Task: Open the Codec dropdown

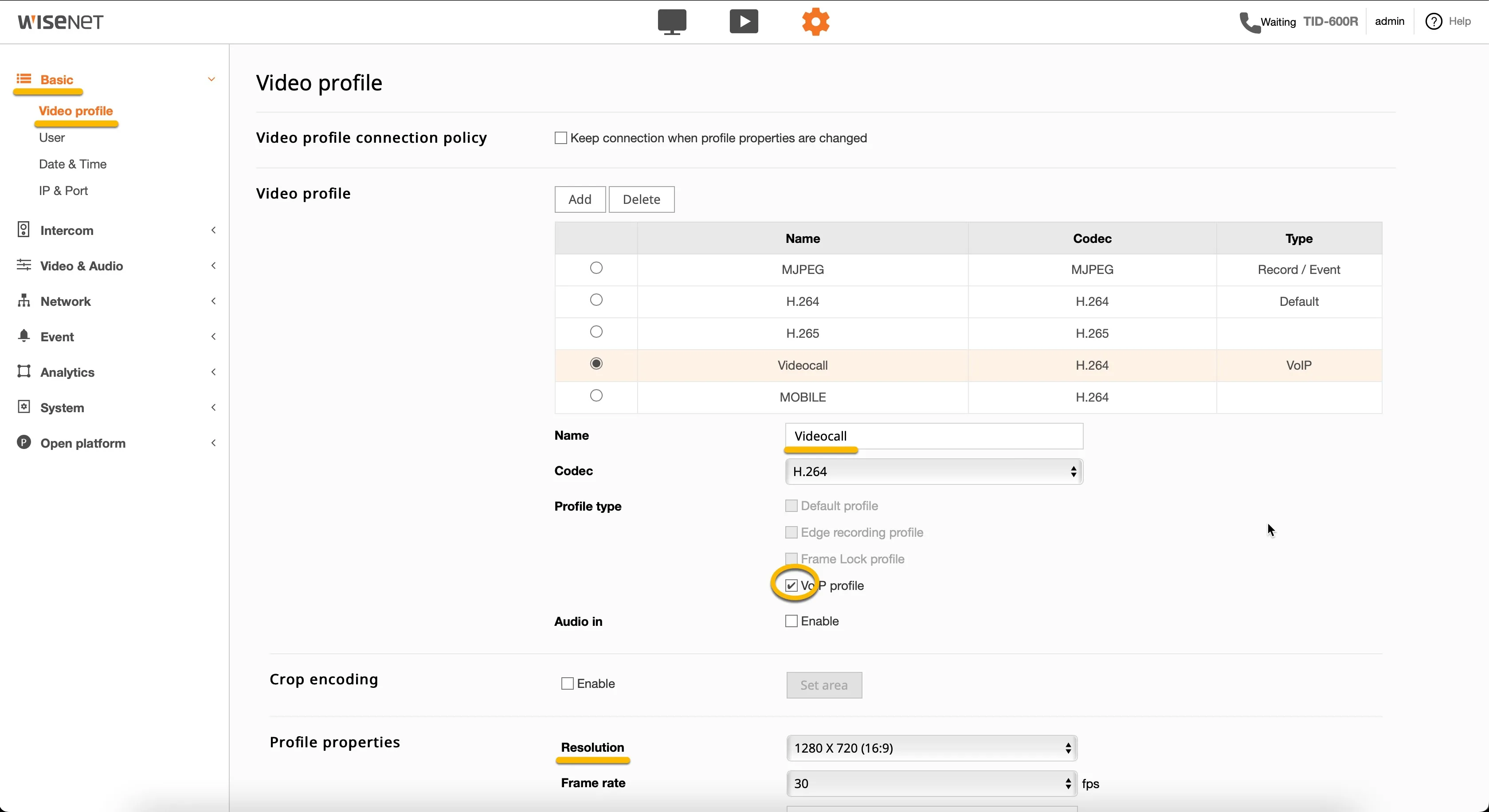Action: click(x=934, y=472)
